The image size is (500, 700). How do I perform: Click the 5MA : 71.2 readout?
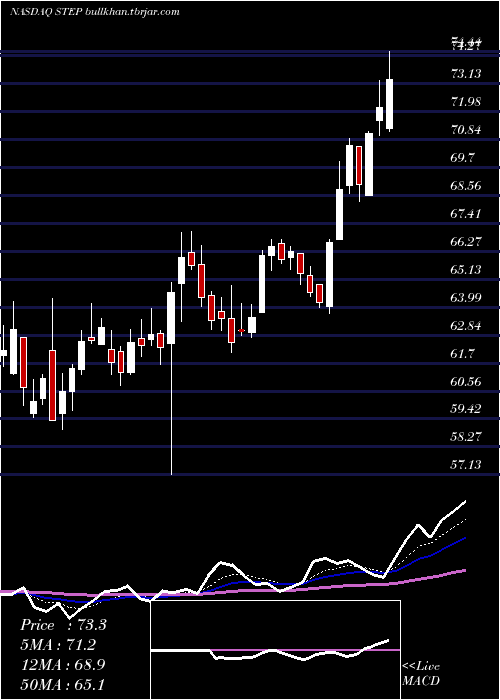tap(58, 645)
